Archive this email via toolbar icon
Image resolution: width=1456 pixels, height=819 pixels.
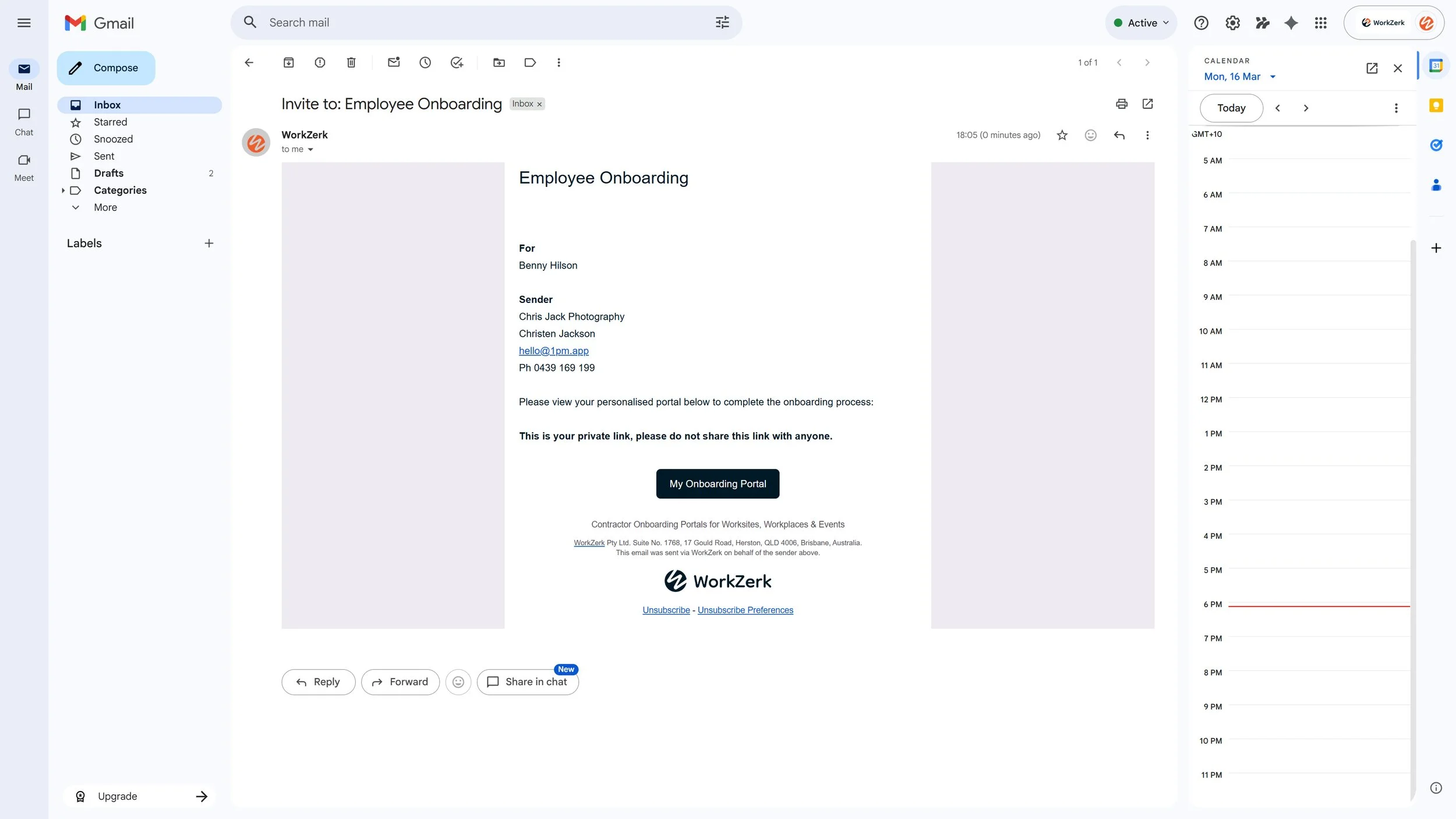point(288,62)
